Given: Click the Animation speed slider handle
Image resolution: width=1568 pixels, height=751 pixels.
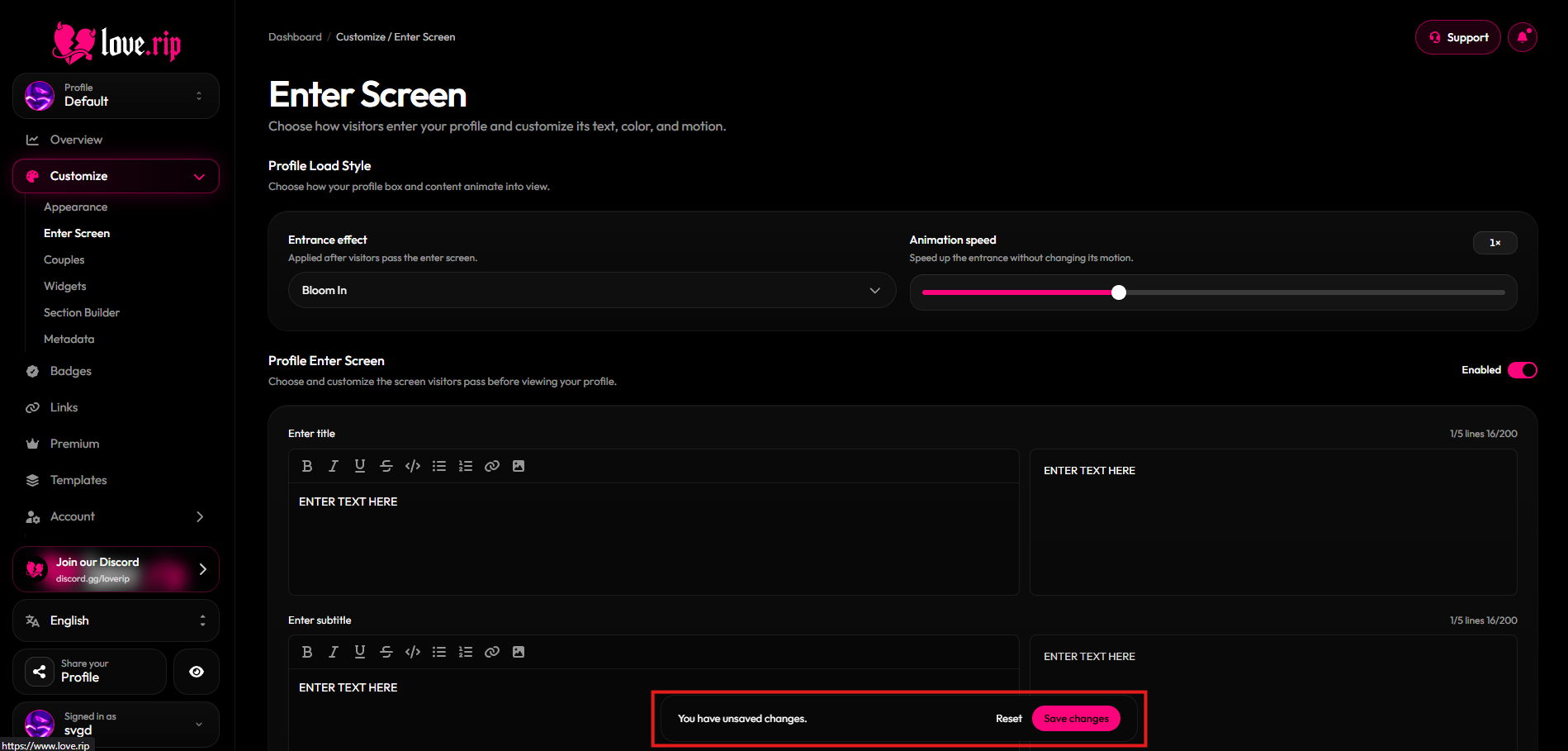Looking at the screenshot, I should tap(1119, 292).
